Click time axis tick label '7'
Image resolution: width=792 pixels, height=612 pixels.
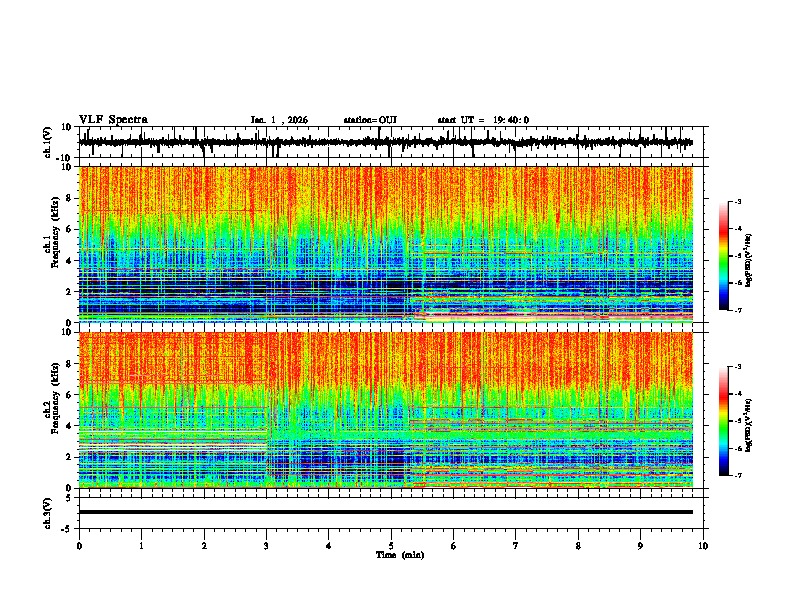click(516, 546)
